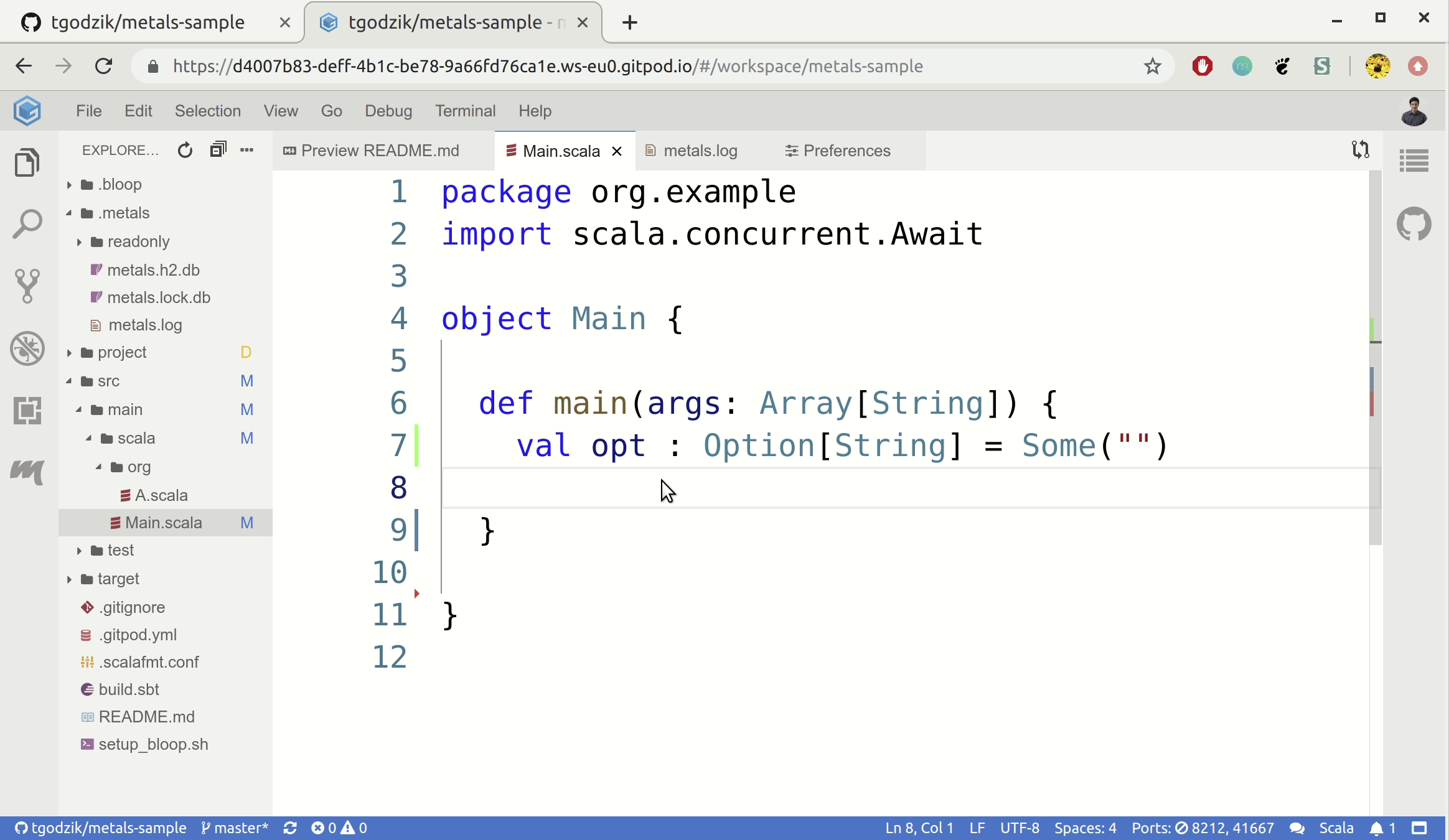Open notifications bell in status bar
1449x840 pixels.
pyautogui.click(x=1376, y=828)
